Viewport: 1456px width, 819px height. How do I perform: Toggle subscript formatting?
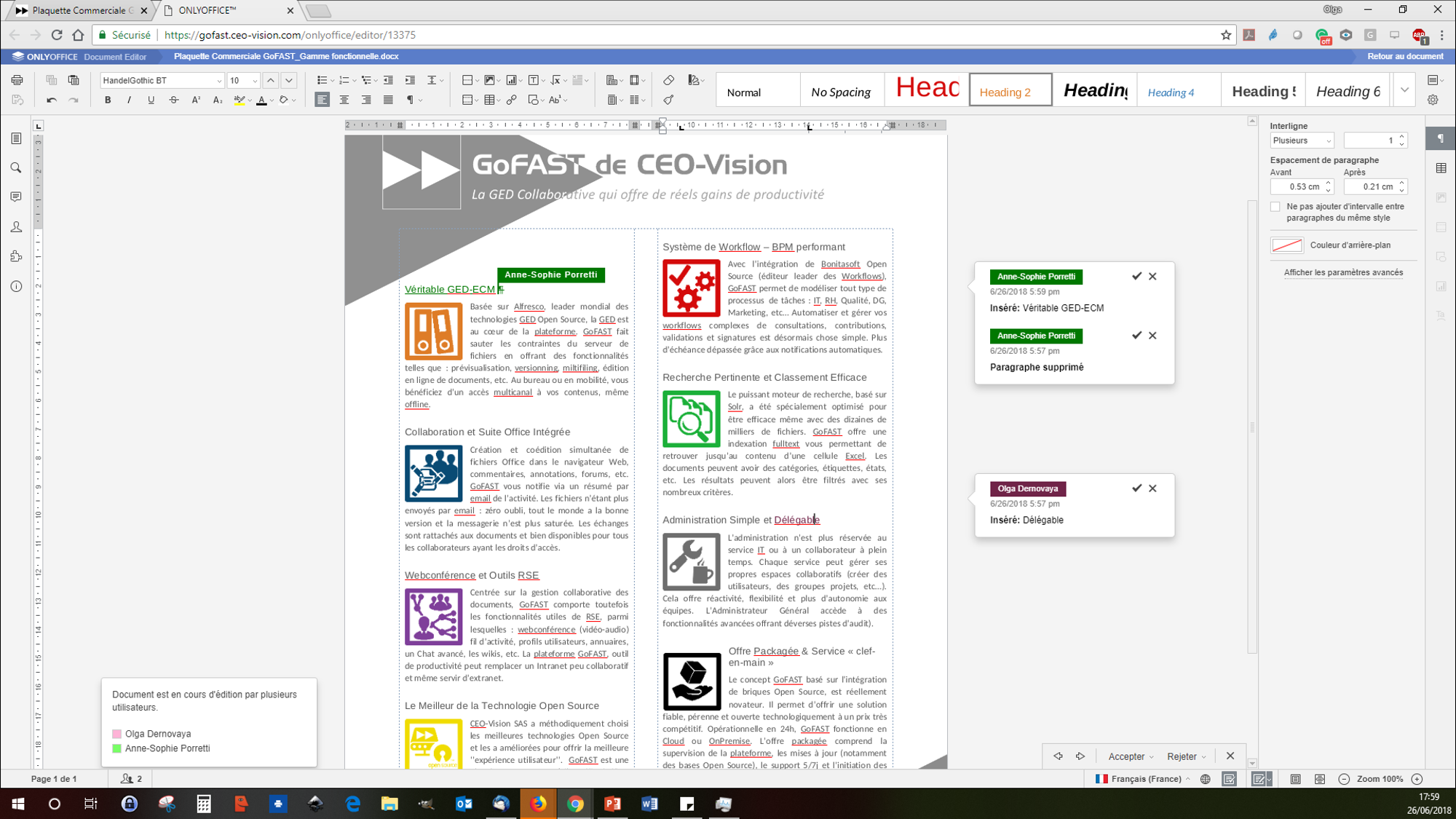218,100
